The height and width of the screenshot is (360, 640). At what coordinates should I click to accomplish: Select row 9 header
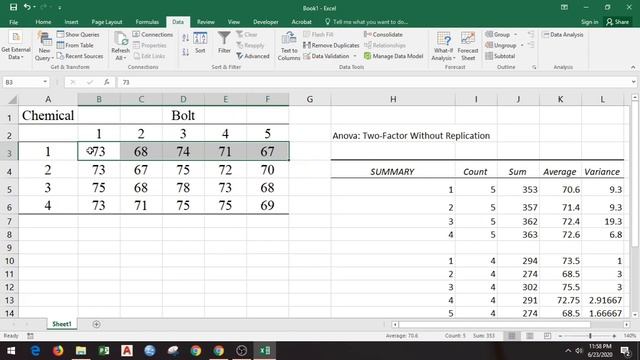click(x=9, y=248)
